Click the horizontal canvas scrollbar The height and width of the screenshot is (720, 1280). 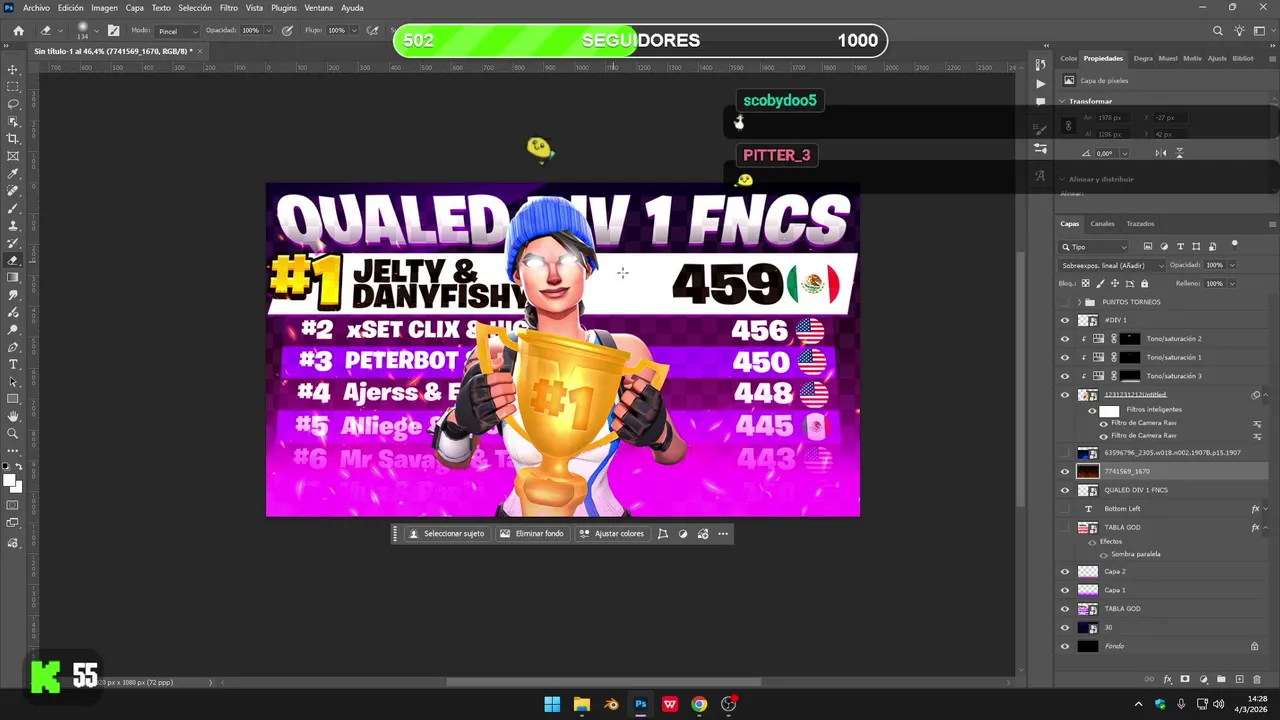pyautogui.click(x=603, y=682)
